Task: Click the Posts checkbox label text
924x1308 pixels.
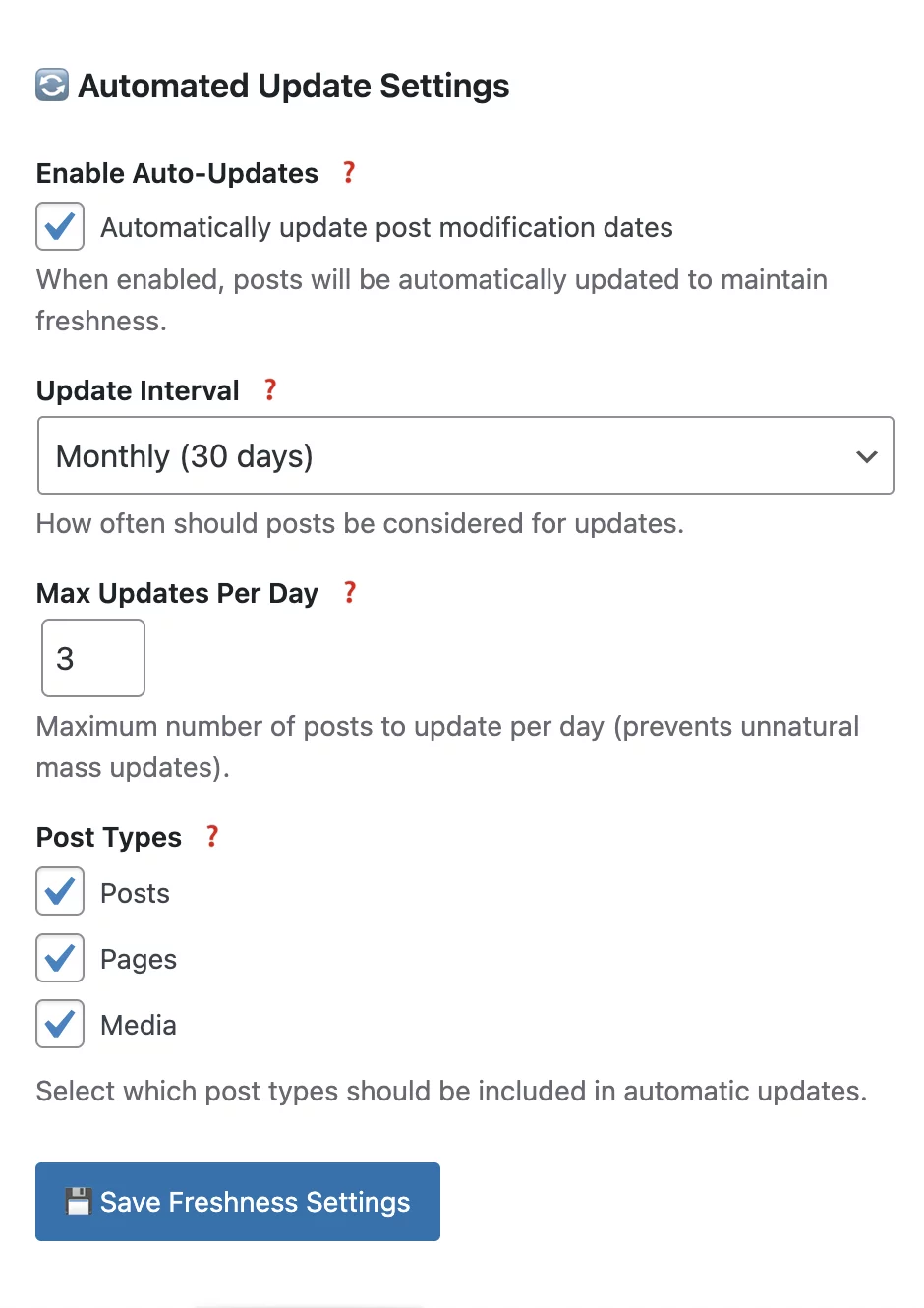Action: pos(136,894)
